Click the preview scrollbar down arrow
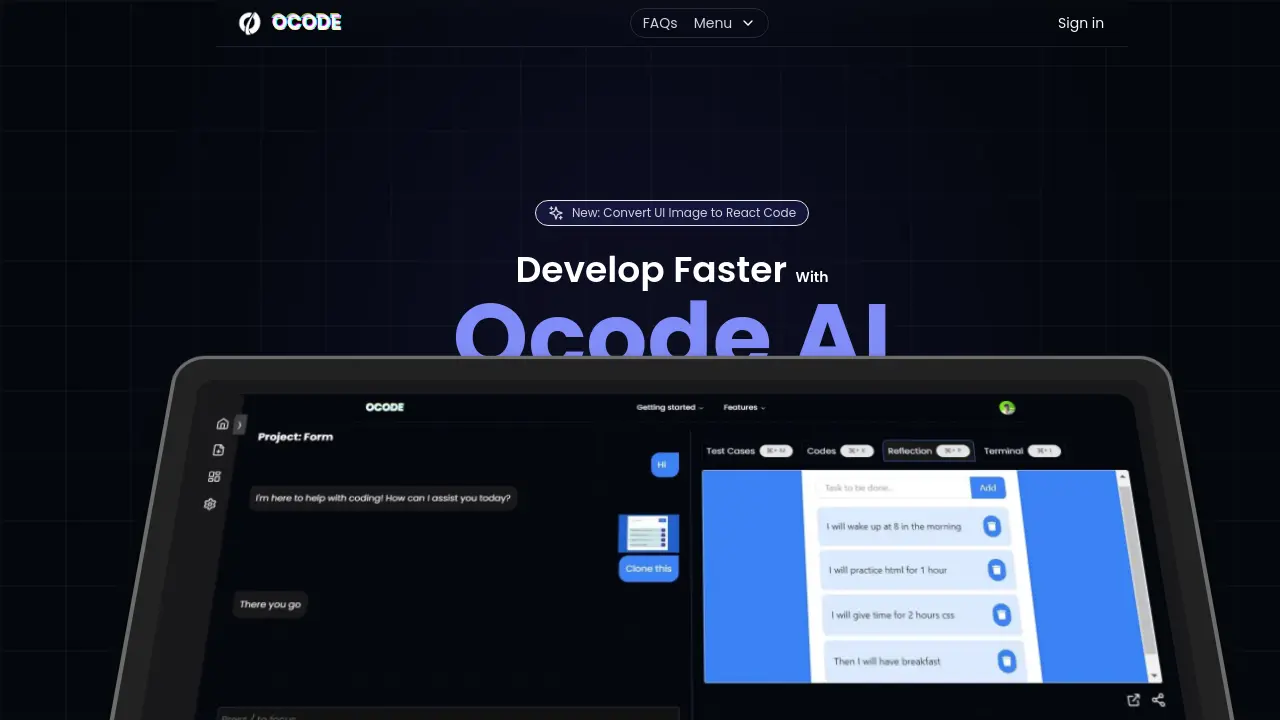 click(1156, 675)
